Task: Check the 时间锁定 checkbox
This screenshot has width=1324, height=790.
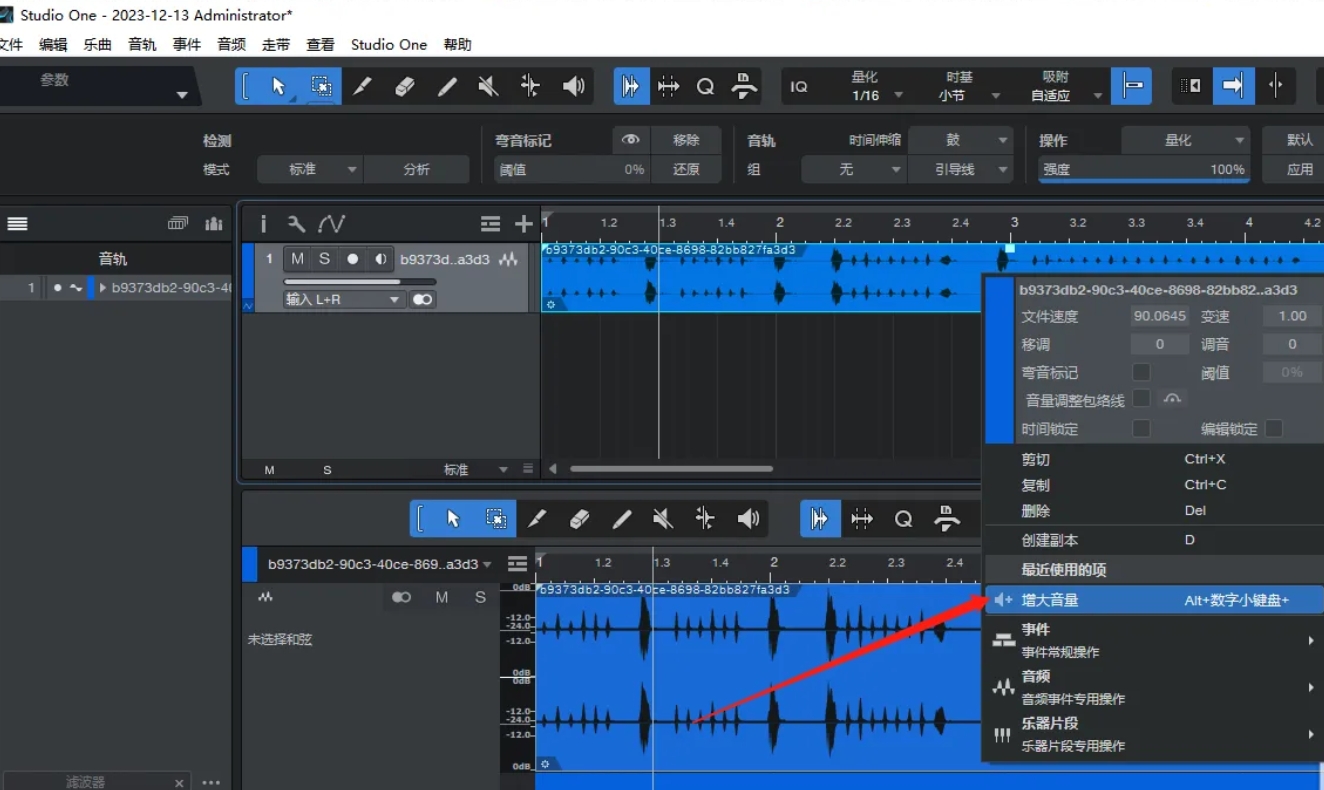Action: tap(1141, 428)
